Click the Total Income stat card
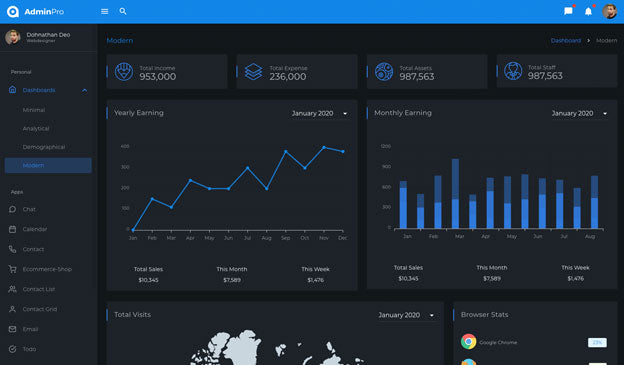Image resolution: width=624 pixels, height=365 pixels. (167, 72)
